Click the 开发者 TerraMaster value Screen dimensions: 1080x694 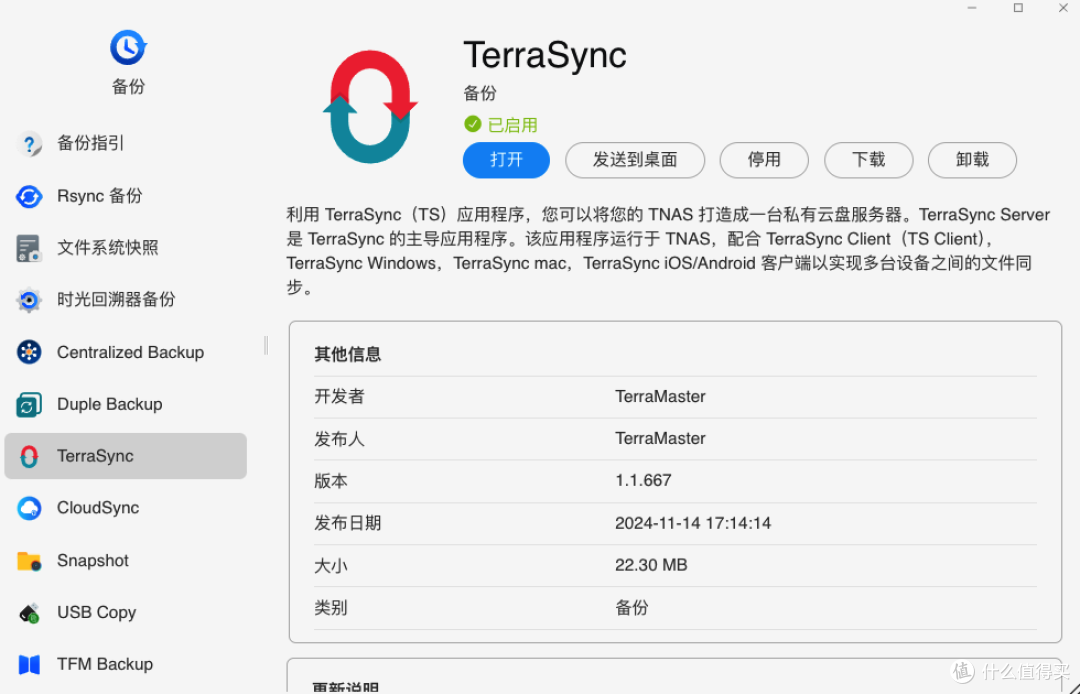[660, 397]
